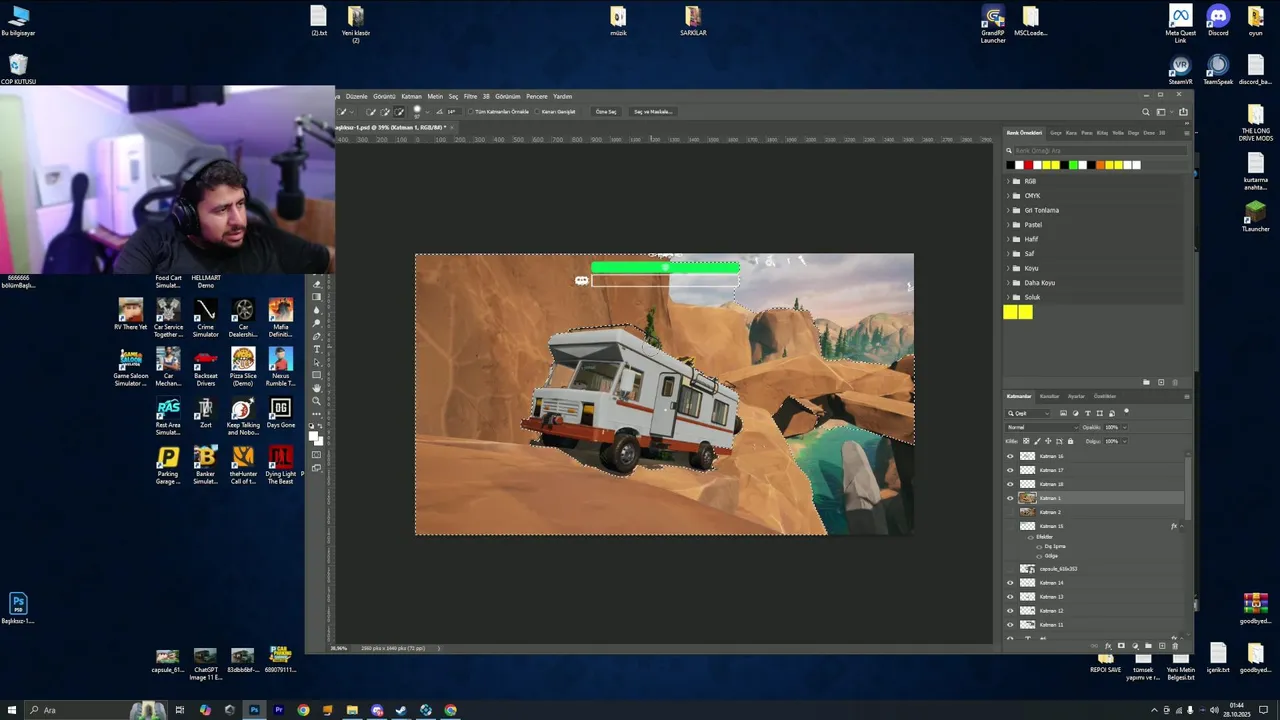The image size is (1280, 720).
Task: Expand the RGB swatch folder
Action: coord(1008,181)
